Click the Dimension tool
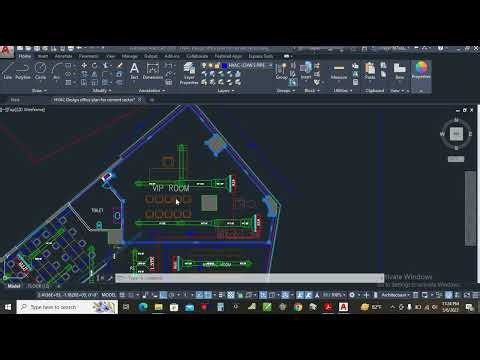Viewport: 480px width, 360px height. point(153,71)
